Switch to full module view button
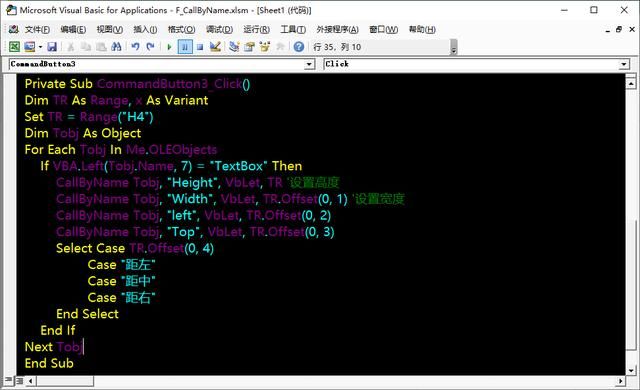640x390 pixels. [x=19, y=381]
